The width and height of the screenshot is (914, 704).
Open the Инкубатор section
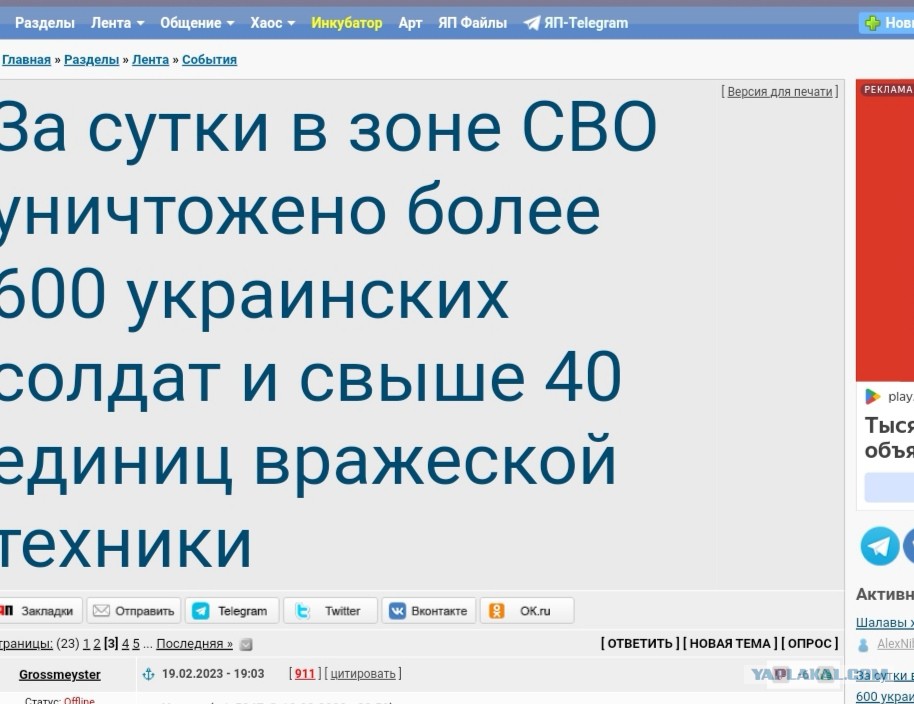coord(346,23)
